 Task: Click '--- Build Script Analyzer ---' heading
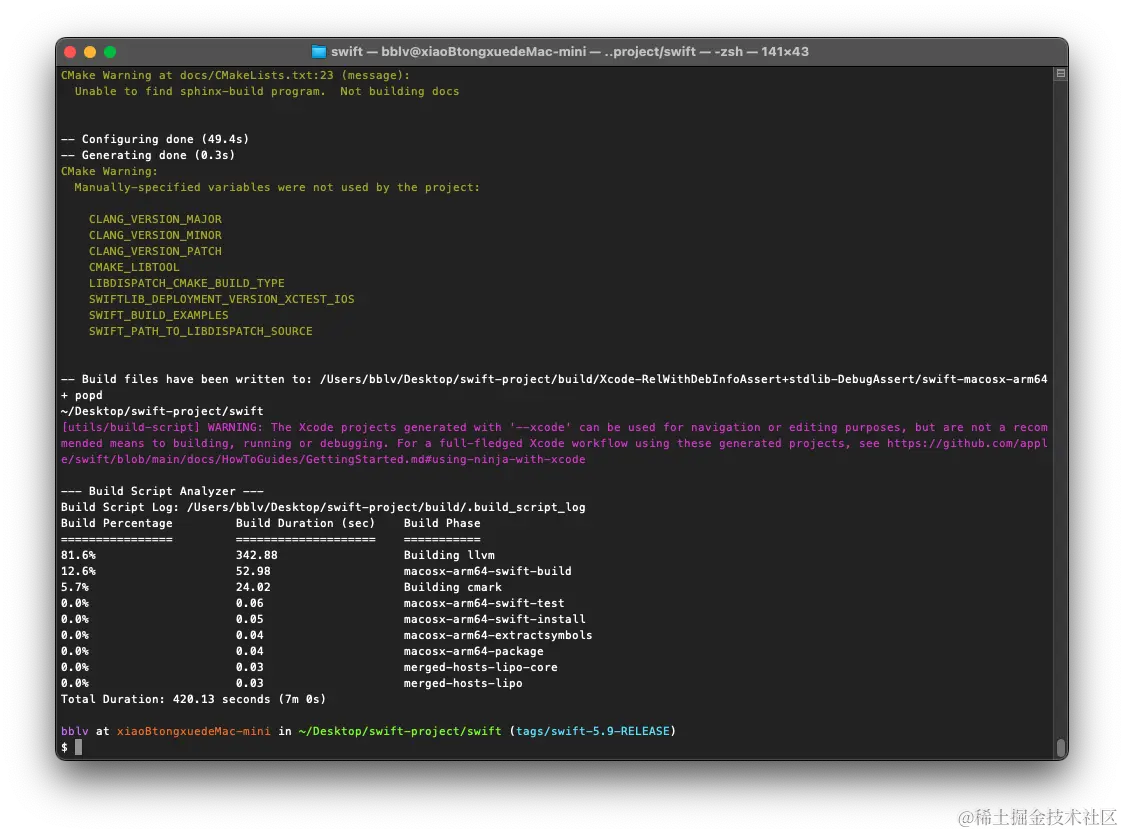(x=162, y=491)
